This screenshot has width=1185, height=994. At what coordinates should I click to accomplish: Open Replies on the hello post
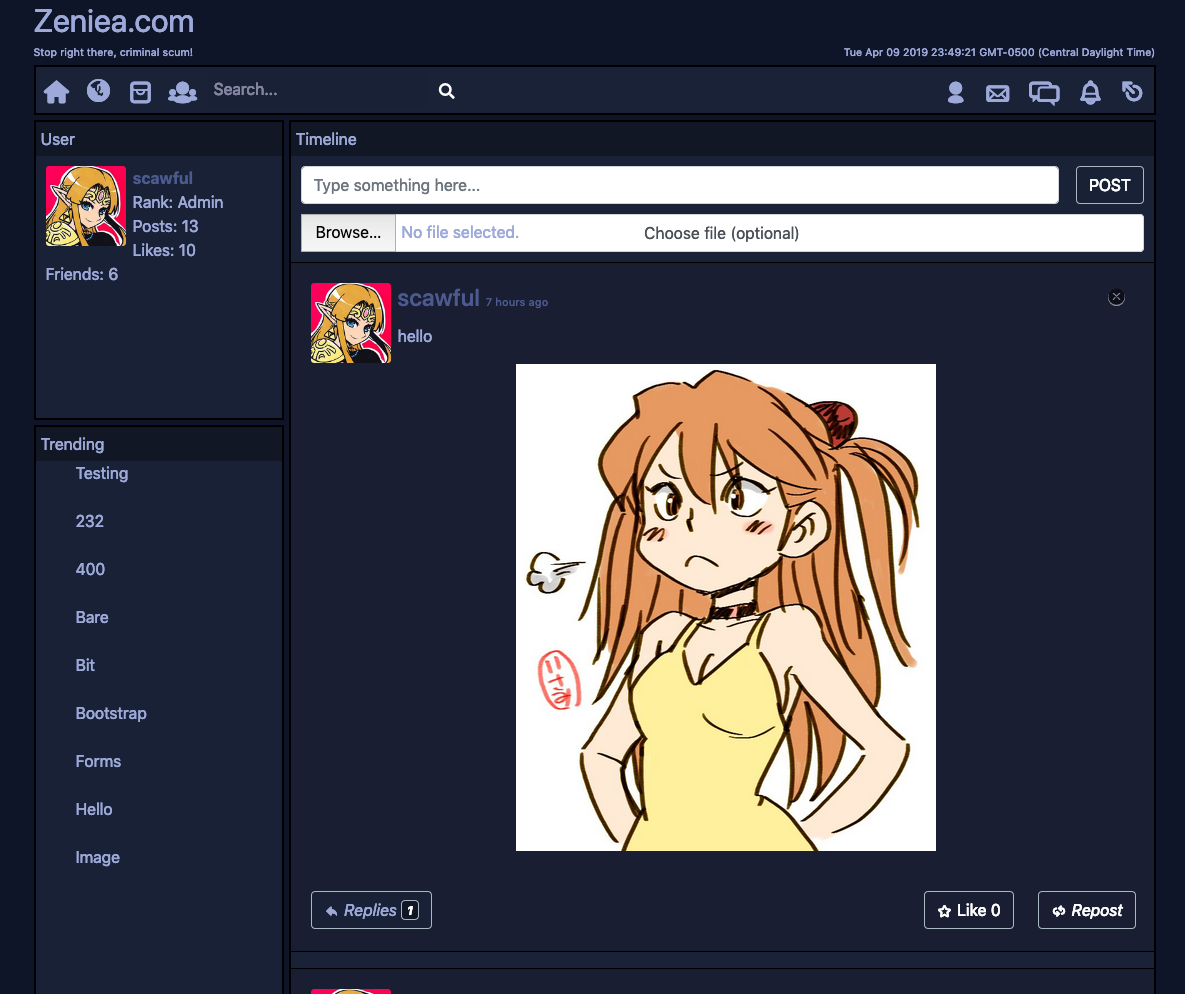coord(371,910)
